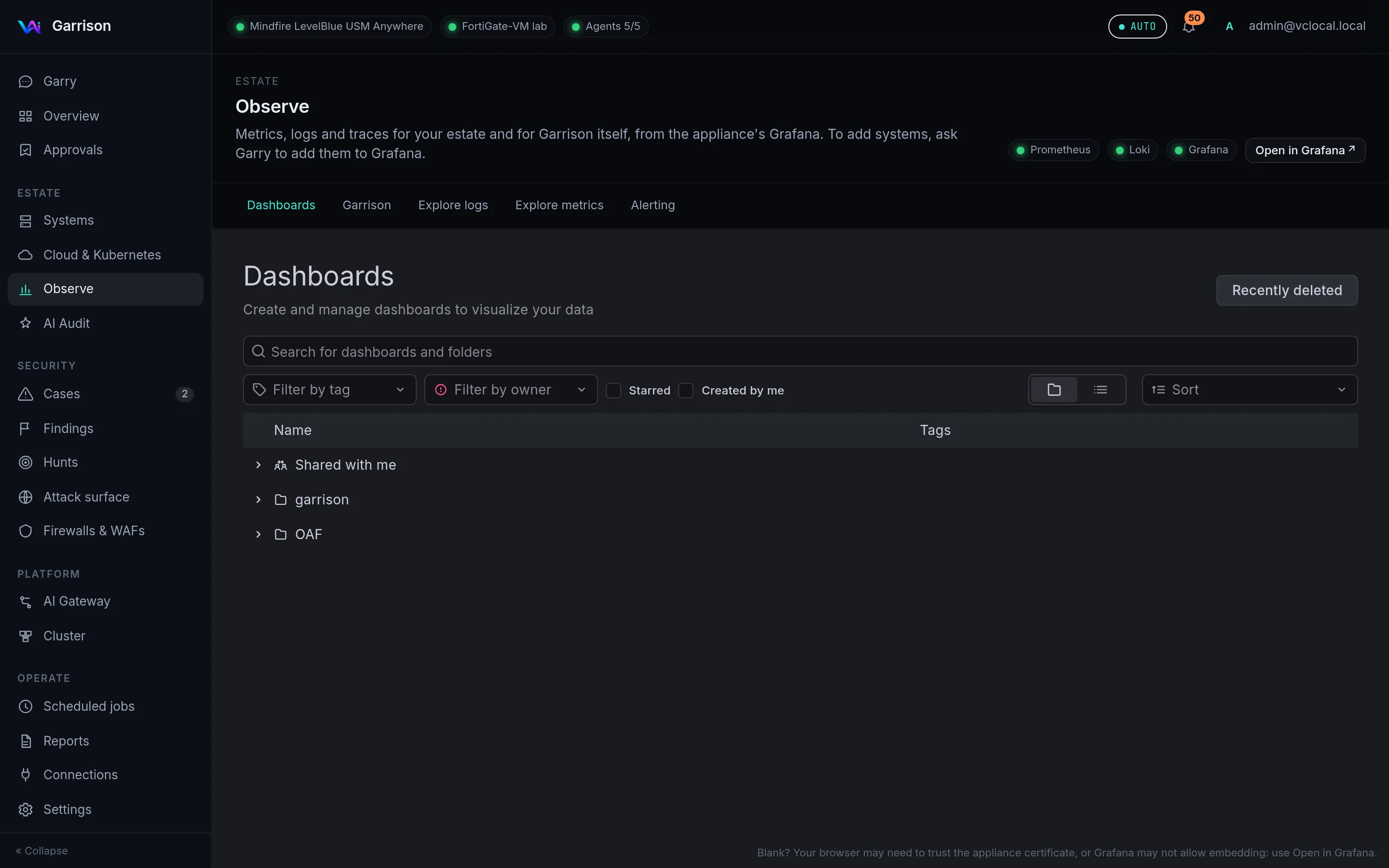Click the Agents 5/5 status pill
The width and height of the screenshot is (1389, 868).
(606, 27)
